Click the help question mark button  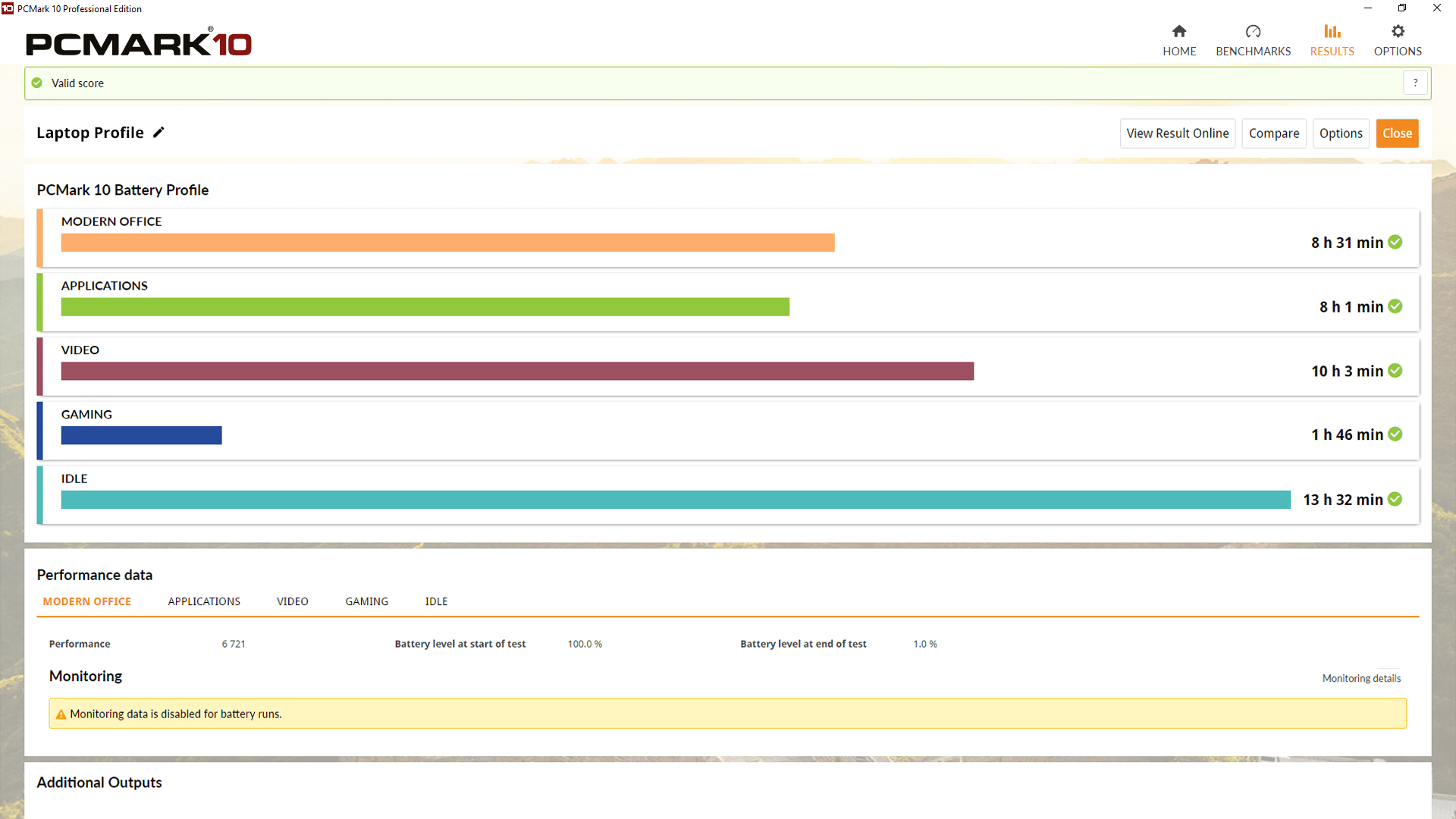pos(1415,83)
